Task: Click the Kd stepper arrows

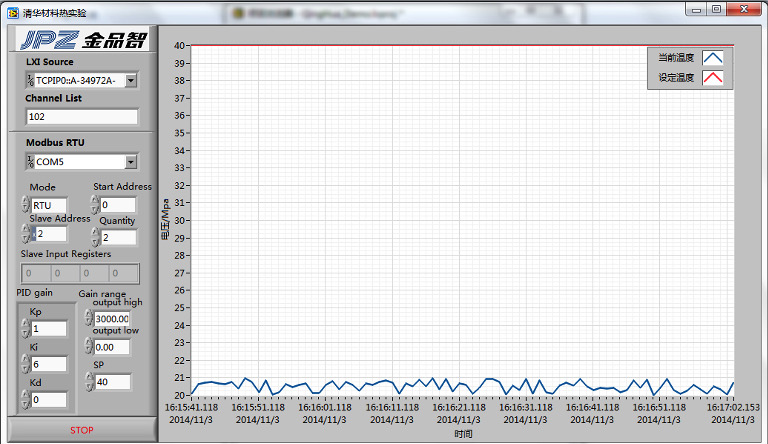Action: pos(25,400)
